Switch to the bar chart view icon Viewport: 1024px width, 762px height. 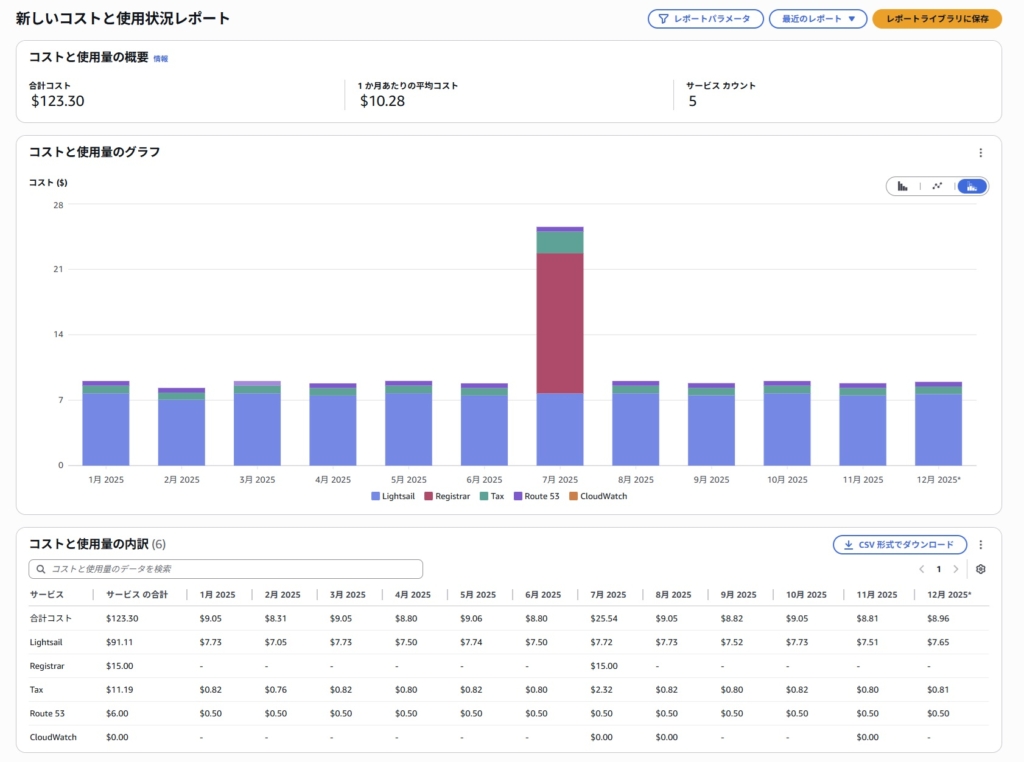(903, 186)
